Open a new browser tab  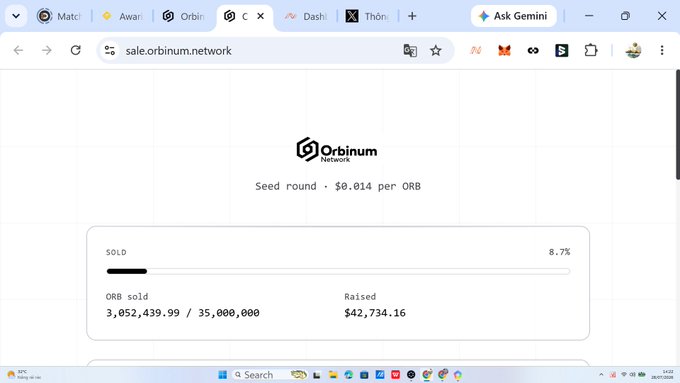412,16
